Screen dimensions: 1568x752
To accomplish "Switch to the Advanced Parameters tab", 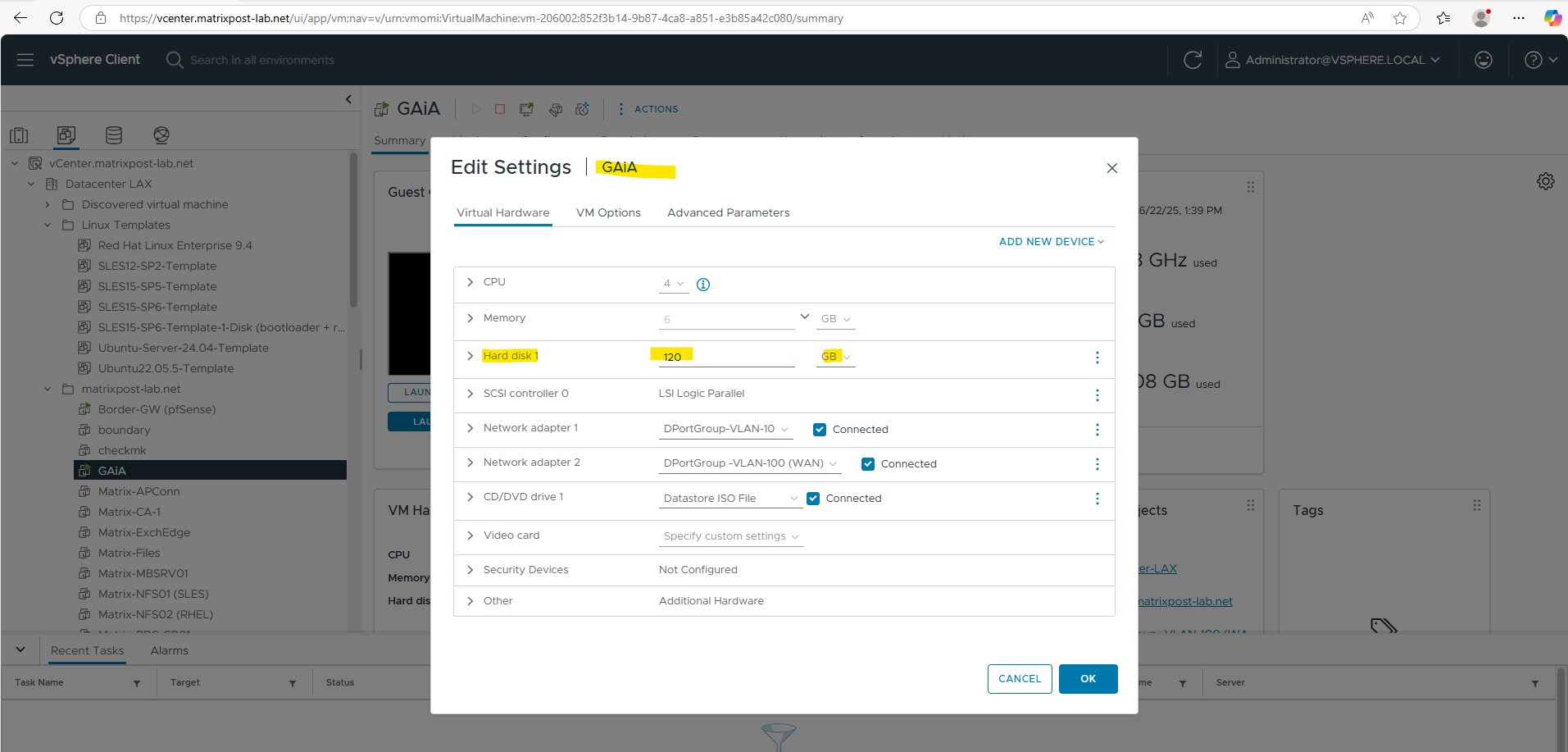I will tap(729, 212).
